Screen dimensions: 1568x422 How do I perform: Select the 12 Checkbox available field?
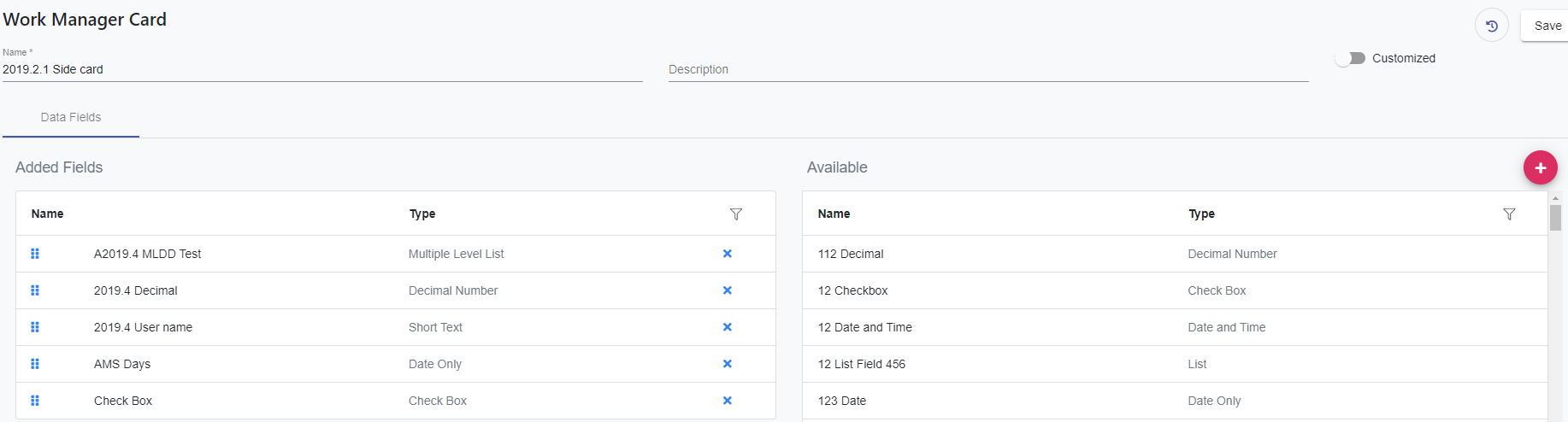point(1175,290)
